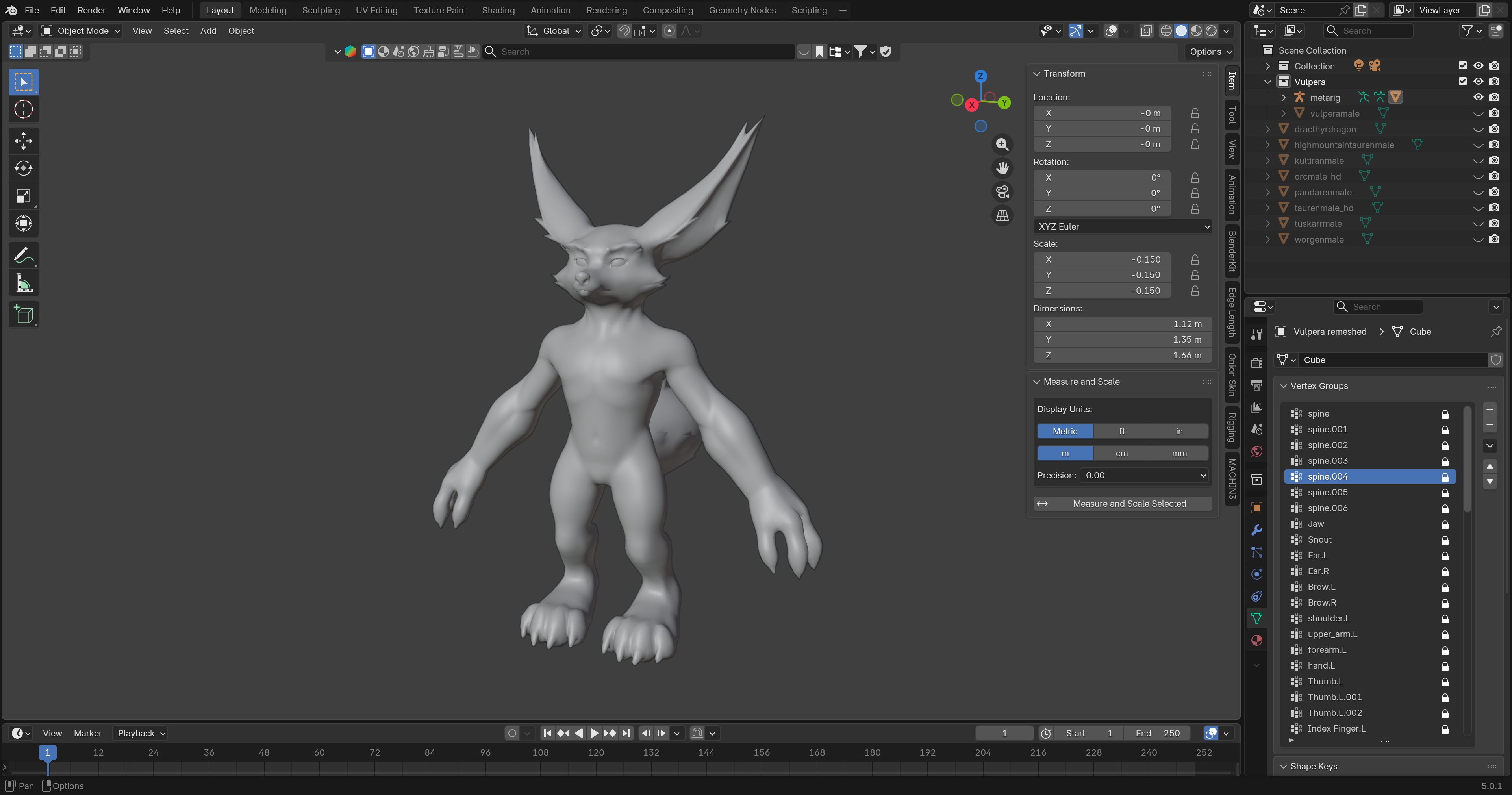Set display units to cm
The height and width of the screenshot is (795, 1512).
pyautogui.click(x=1121, y=454)
